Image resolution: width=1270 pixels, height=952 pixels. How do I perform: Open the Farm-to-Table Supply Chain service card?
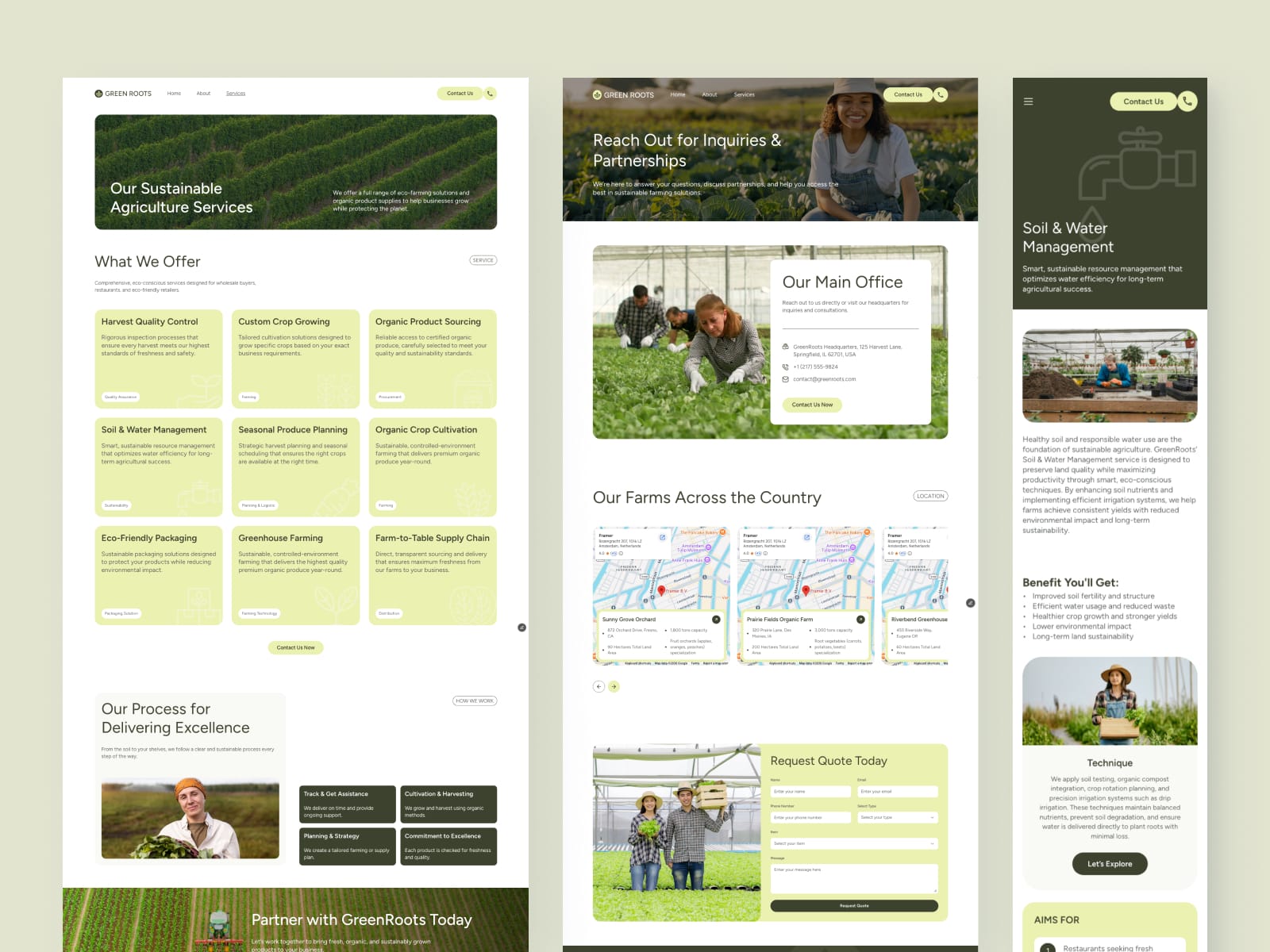433,576
